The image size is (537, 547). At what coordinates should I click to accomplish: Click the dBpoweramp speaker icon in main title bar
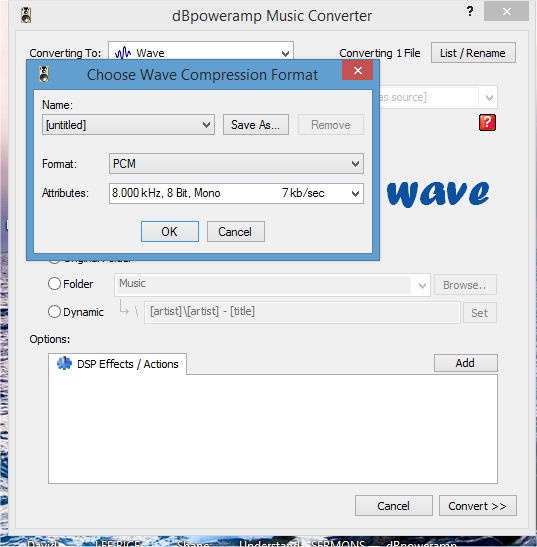(26, 15)
